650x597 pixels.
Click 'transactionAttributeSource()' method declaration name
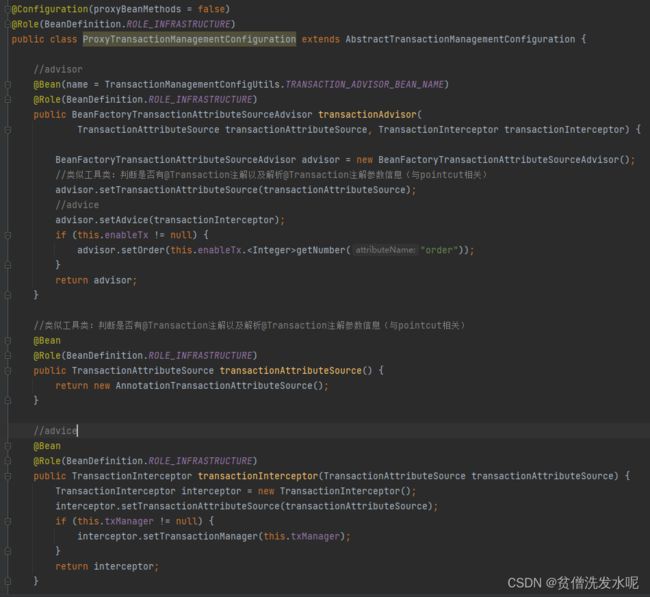296,371
